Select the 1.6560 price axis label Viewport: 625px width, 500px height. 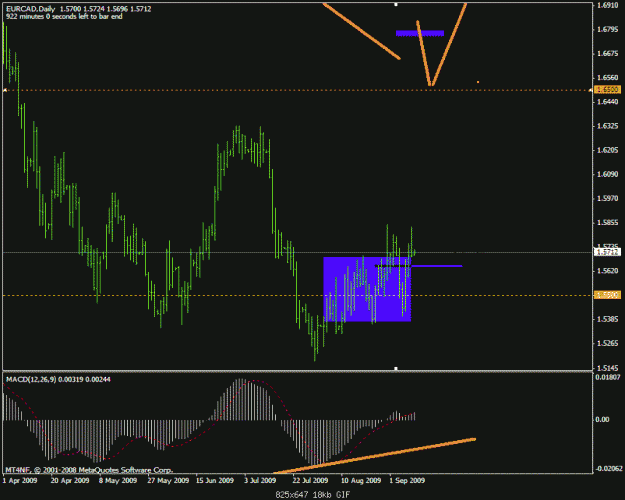[x=607, y=78]
